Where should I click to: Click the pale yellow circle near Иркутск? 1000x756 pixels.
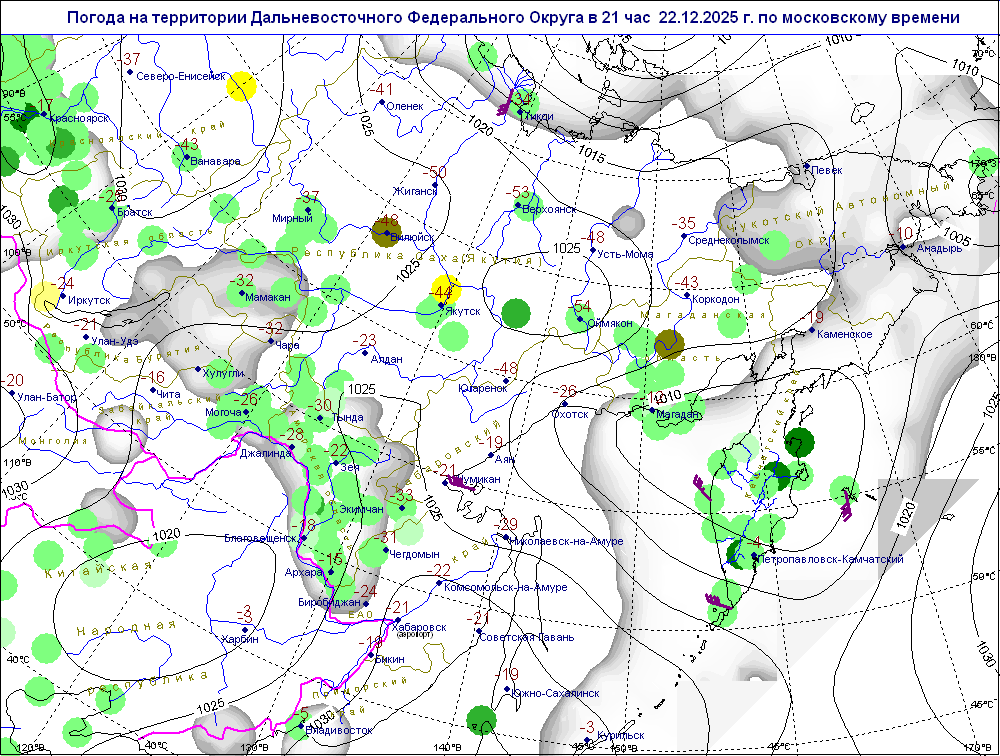click(x=45, y=297)
